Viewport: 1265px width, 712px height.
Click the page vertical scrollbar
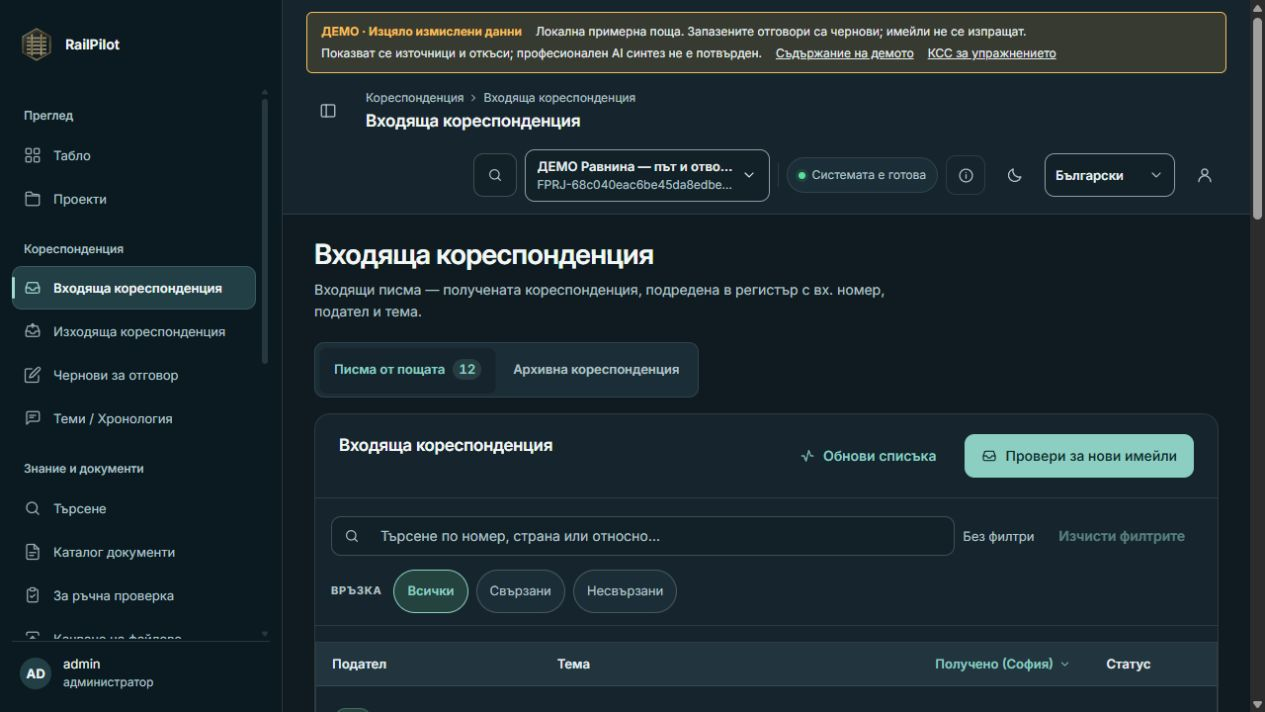(1257, 120)
